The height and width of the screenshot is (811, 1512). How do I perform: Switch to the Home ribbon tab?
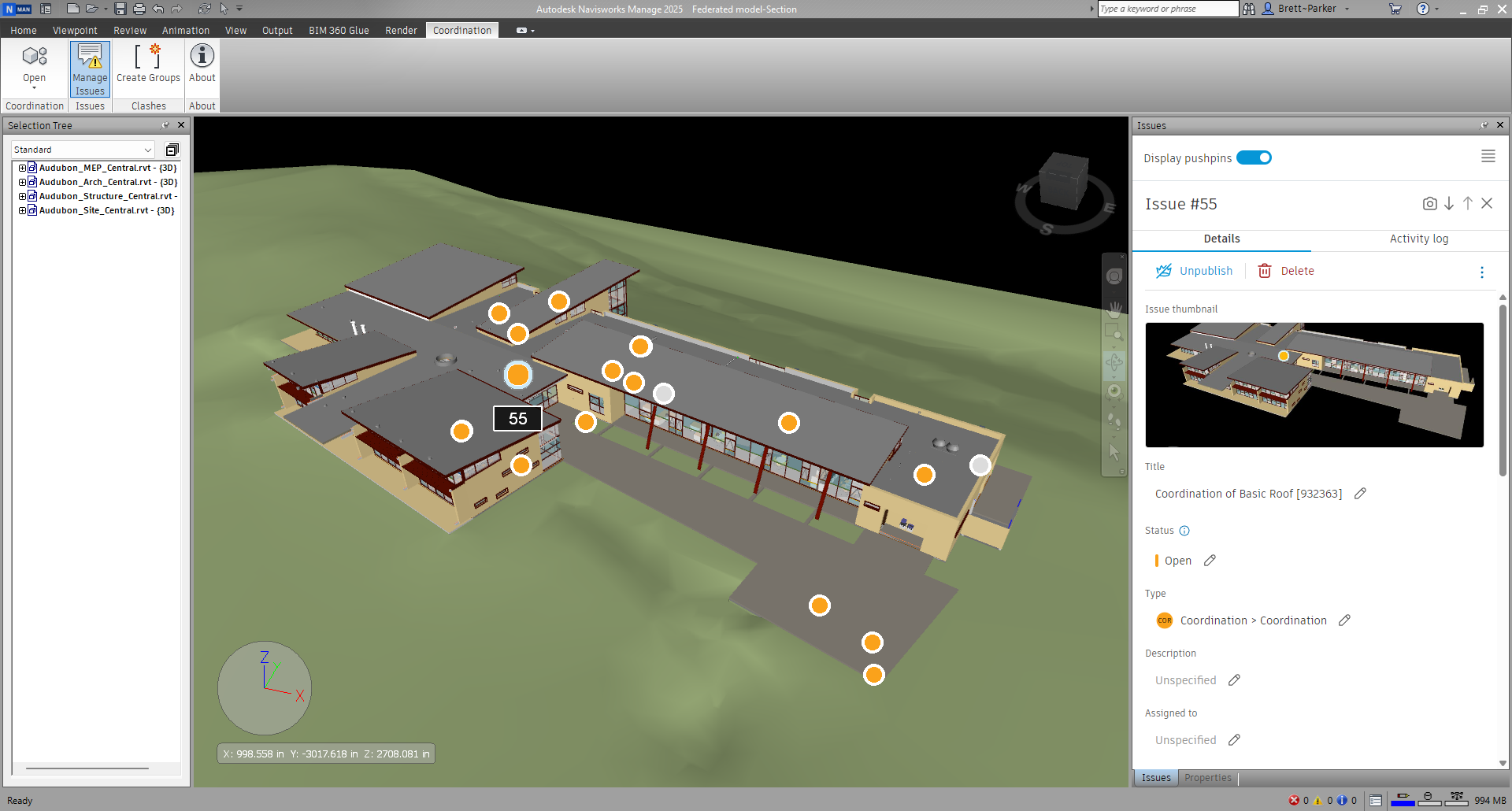click(x=24, y=31)
